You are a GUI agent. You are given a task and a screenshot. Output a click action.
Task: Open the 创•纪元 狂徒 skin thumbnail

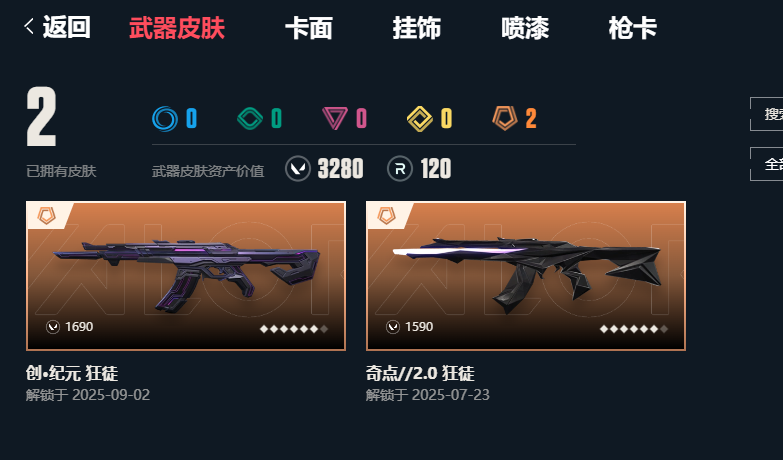tap(186, 276)
